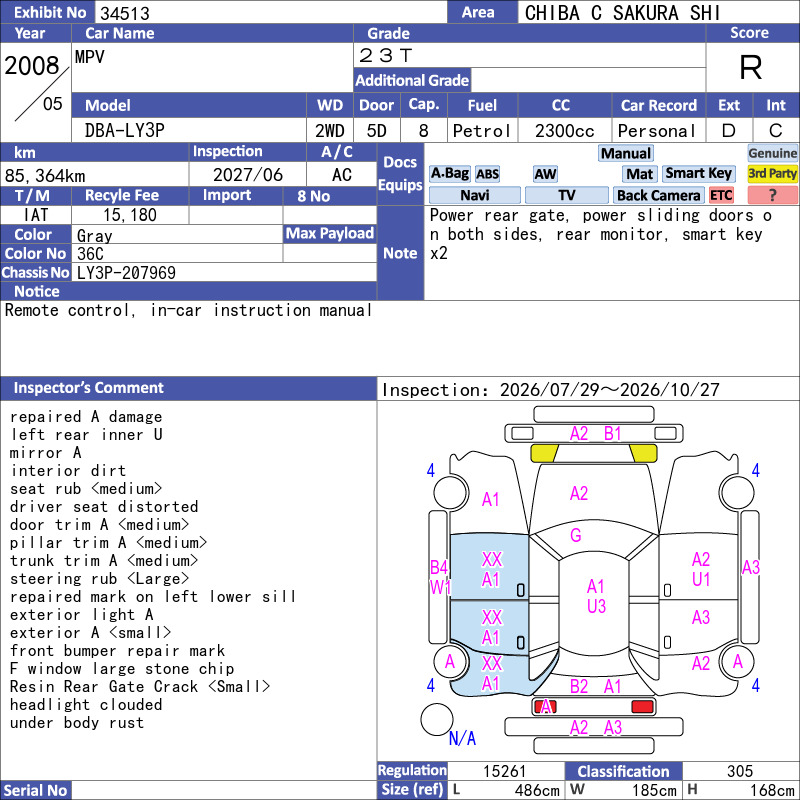Click the grade value 23T
Viewport: 800px width, 800px height.
(x=385, y=55)
